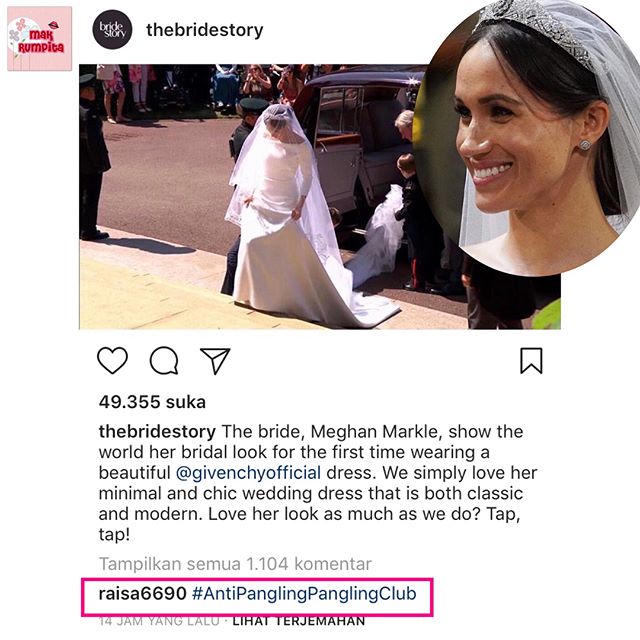Tap the Mak Rumpita logo
The height and width of the screenshot is (640, 640).
click(40, 39)
